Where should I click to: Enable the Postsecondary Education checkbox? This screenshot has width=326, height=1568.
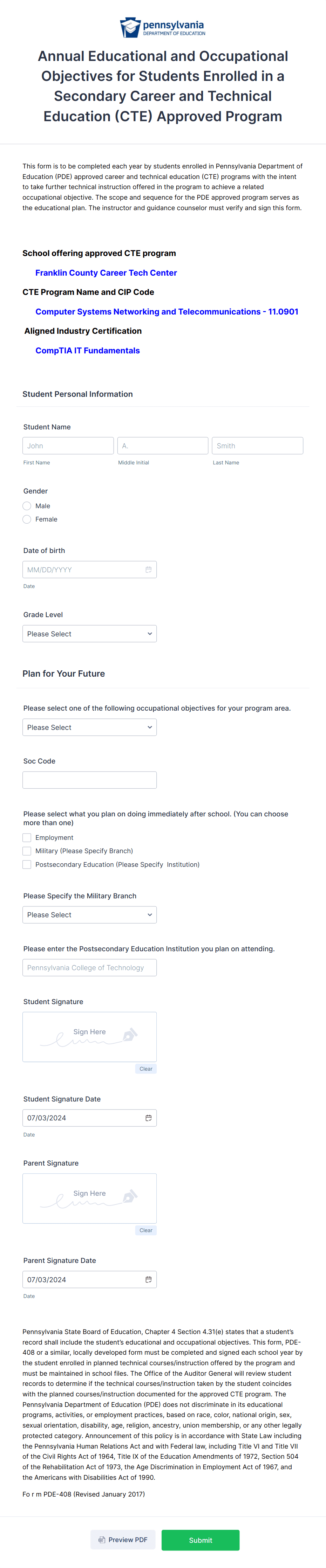27,864
